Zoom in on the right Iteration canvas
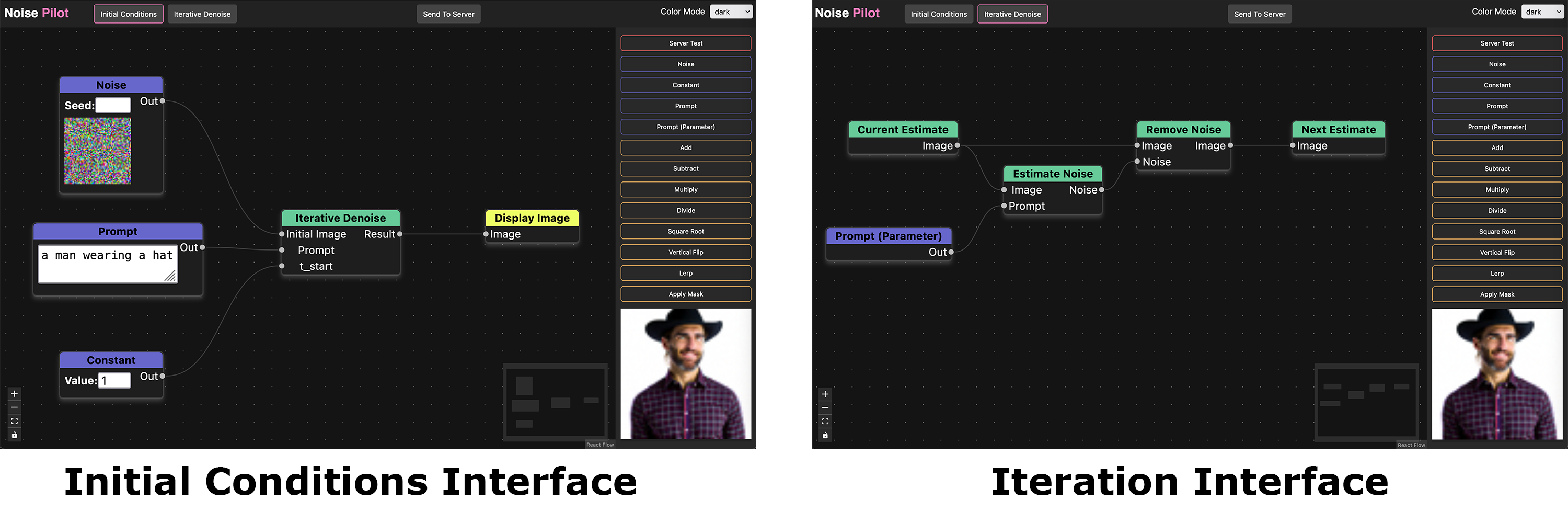 (x=825, y=394)
